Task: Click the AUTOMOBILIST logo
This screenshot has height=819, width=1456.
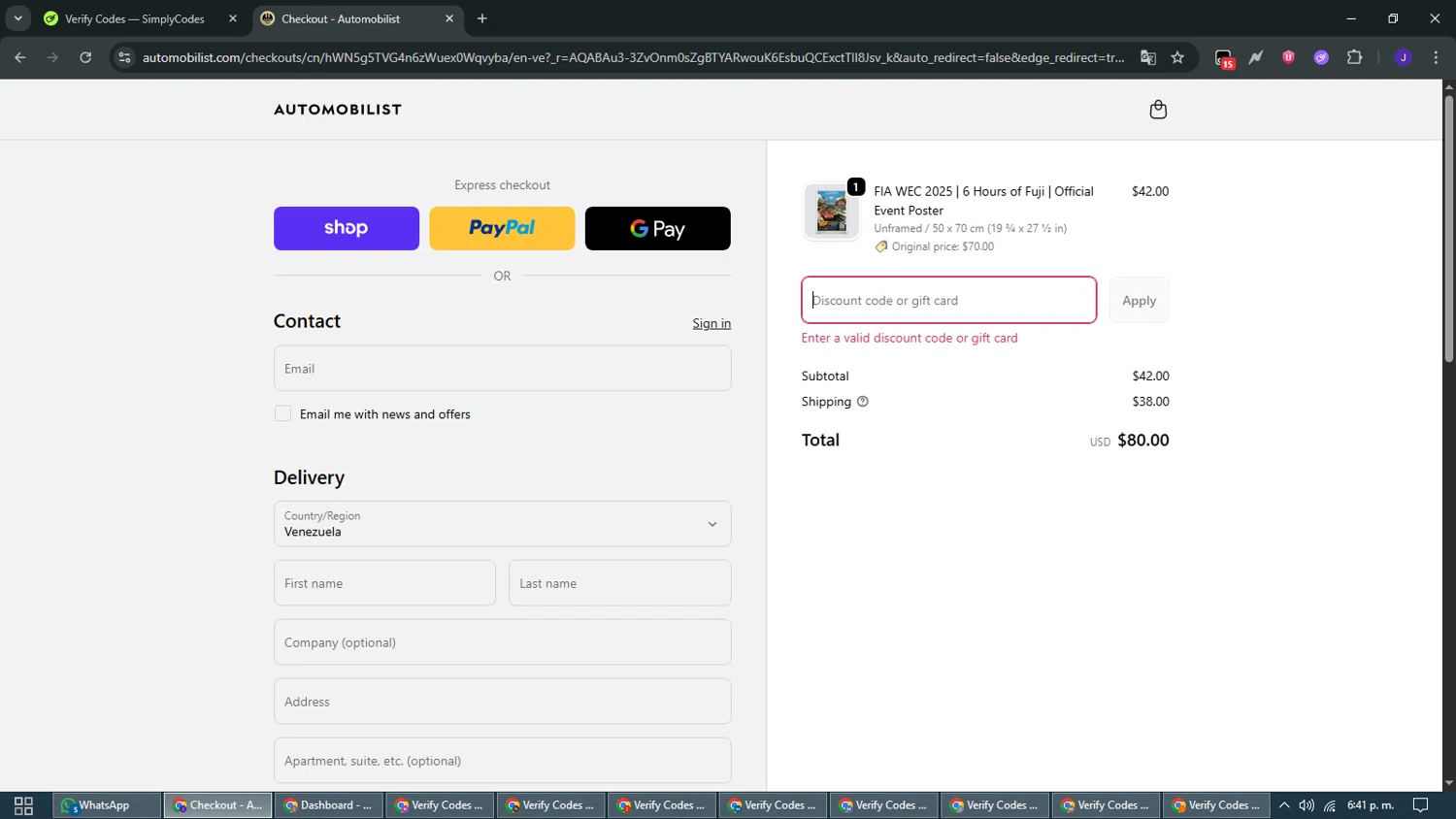Action: click(x=338, y=110)
